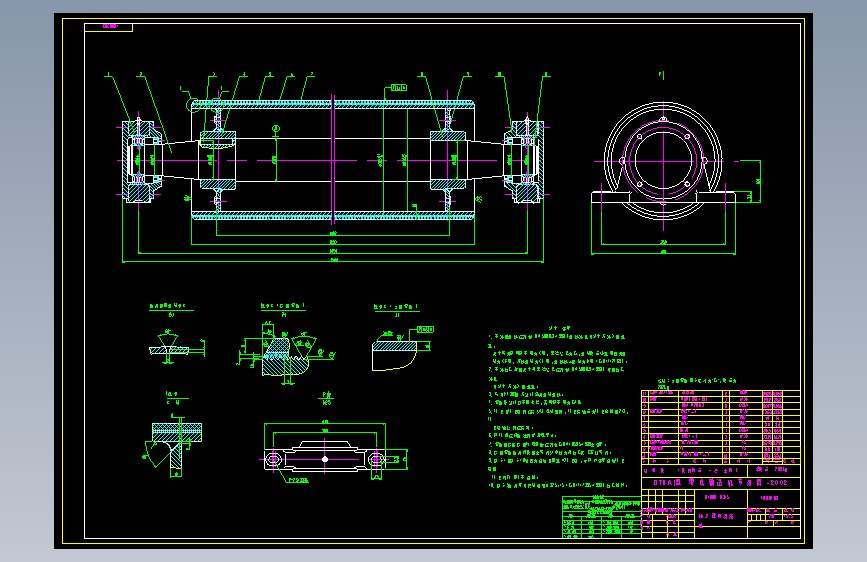867x562 pixels.
Task: Select the magenta parts list table
Action: (721, 427)
